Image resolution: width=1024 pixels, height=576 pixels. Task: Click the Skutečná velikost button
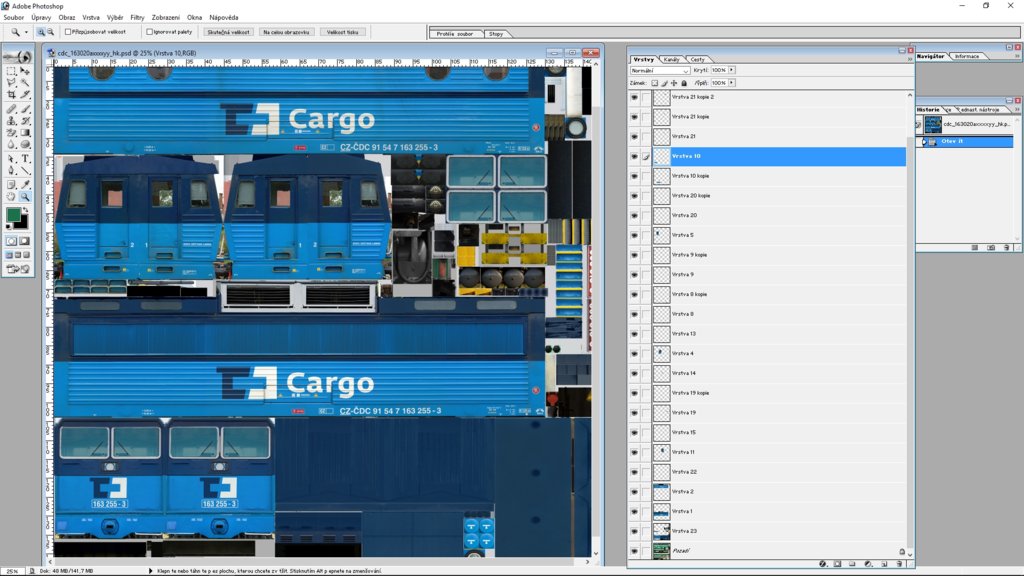pos(228,31)
